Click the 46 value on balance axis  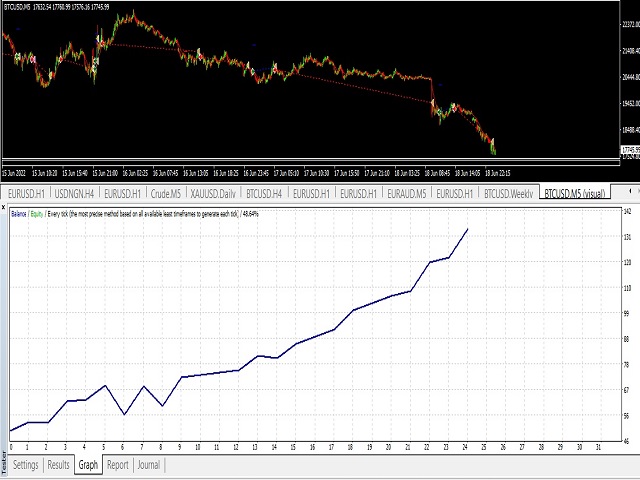click(627, 441)
